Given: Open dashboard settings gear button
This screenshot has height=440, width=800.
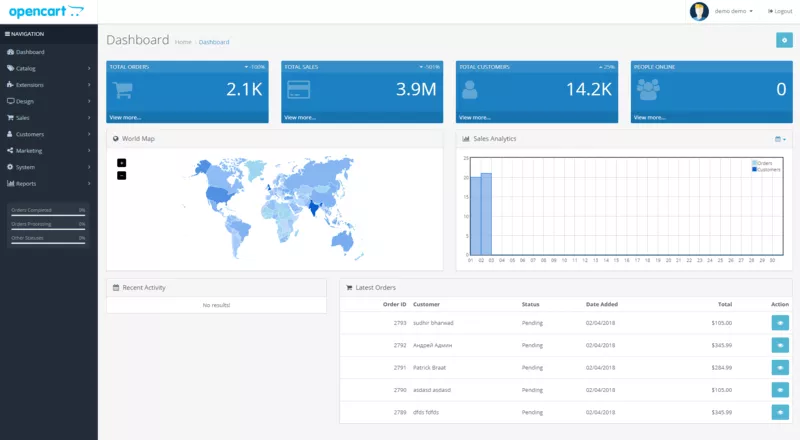Looking at the screenshot, I should click(784, 40).
